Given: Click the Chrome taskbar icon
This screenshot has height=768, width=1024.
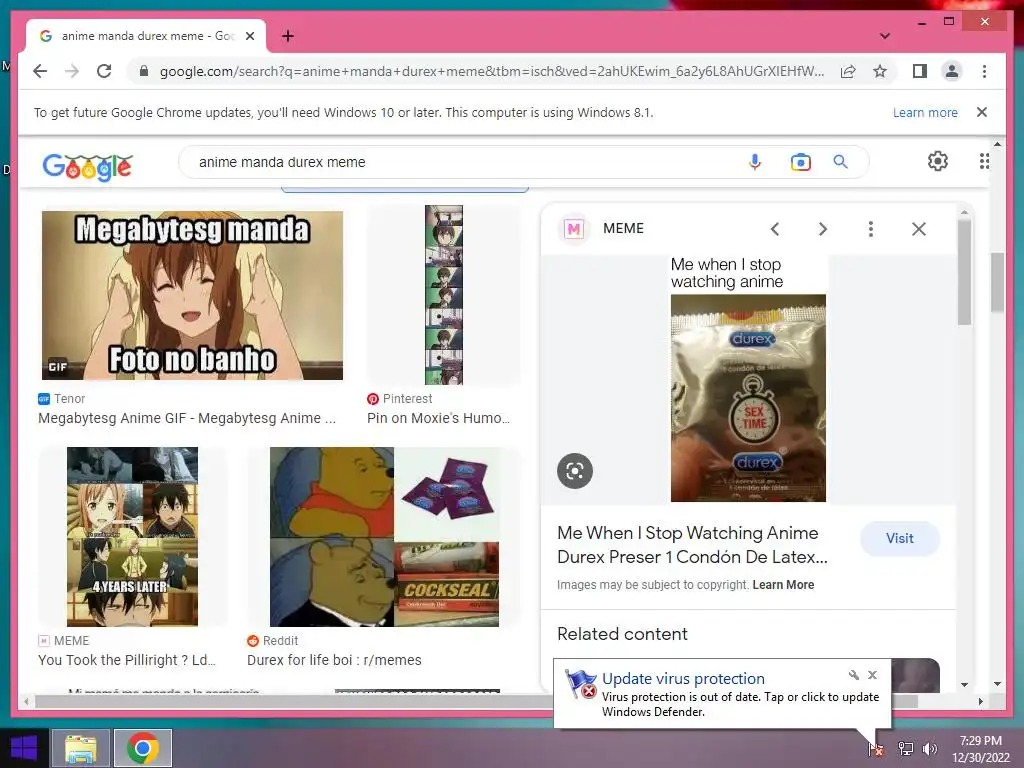Looking at the screenshot, I should (143, 748).
